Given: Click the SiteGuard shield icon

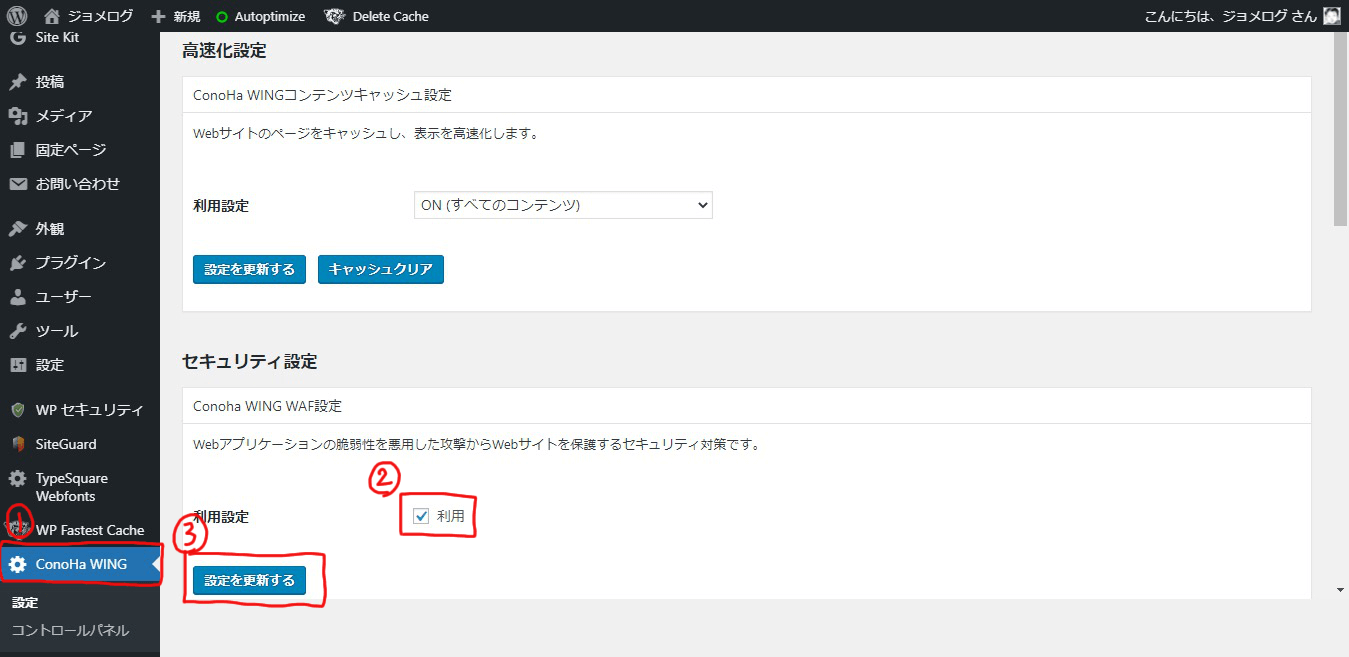Looking at the screenshot, I should click(18, 444).
